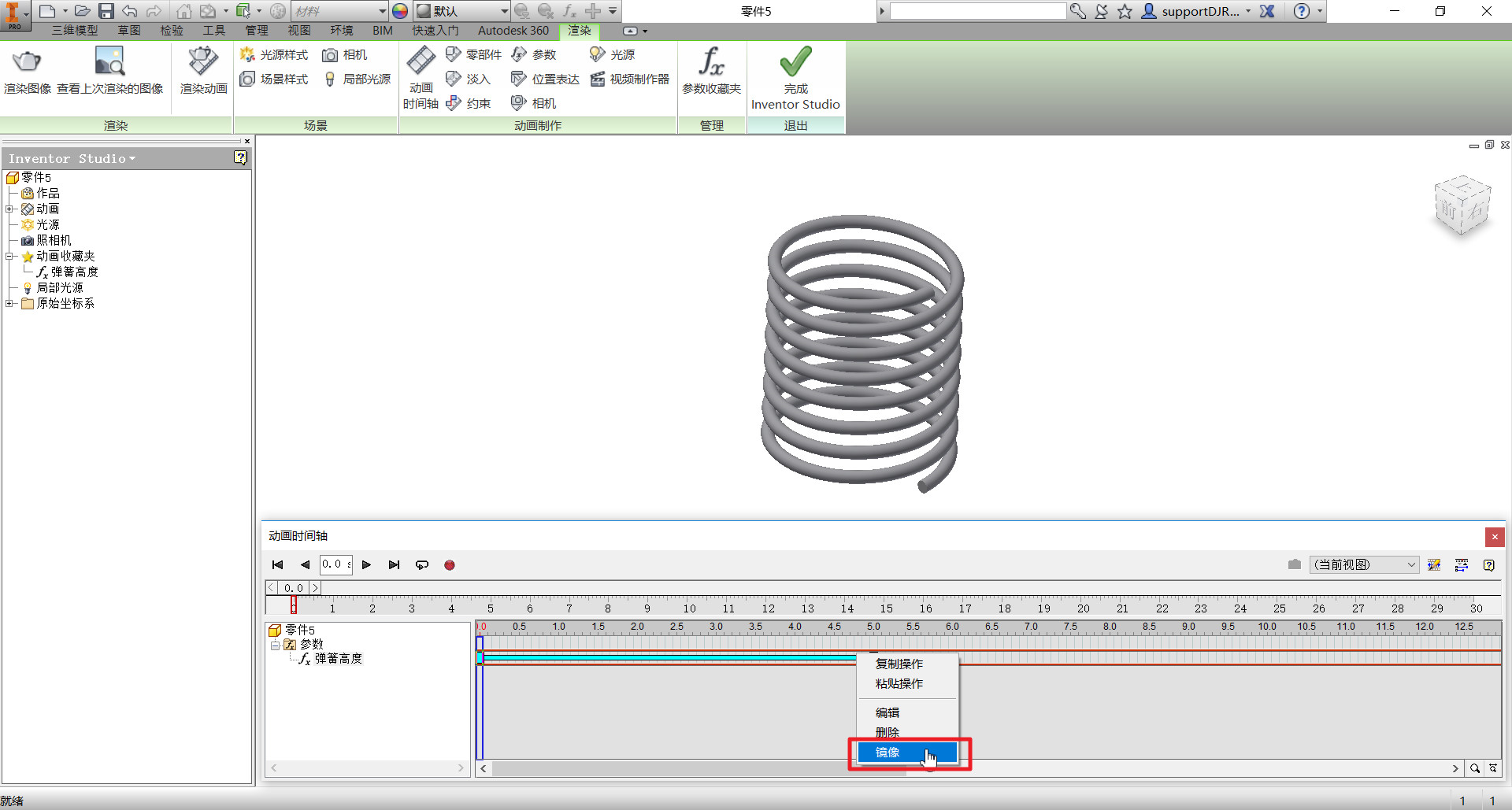Select the 约束 constraints animation tool
The height and width of the screenshot is (810, 1512).
pos(468,103)
